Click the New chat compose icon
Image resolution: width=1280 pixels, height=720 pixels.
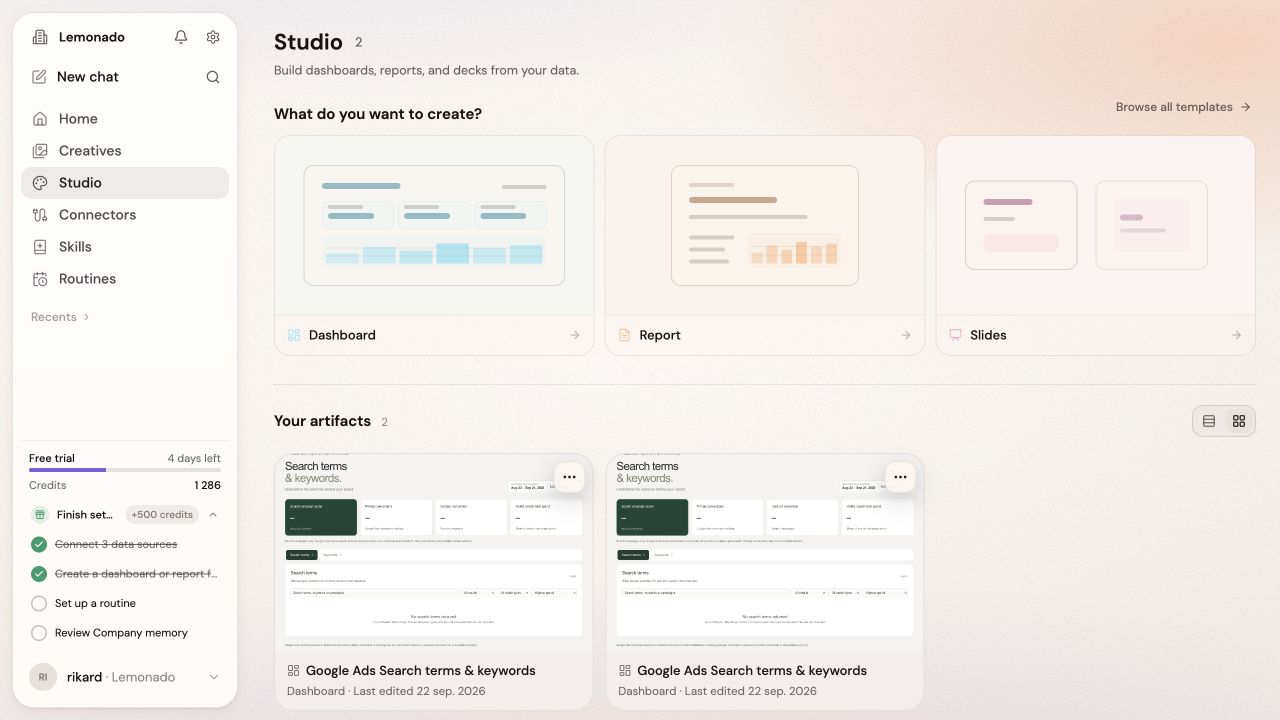pyautogui.click(x=40, y=77)
